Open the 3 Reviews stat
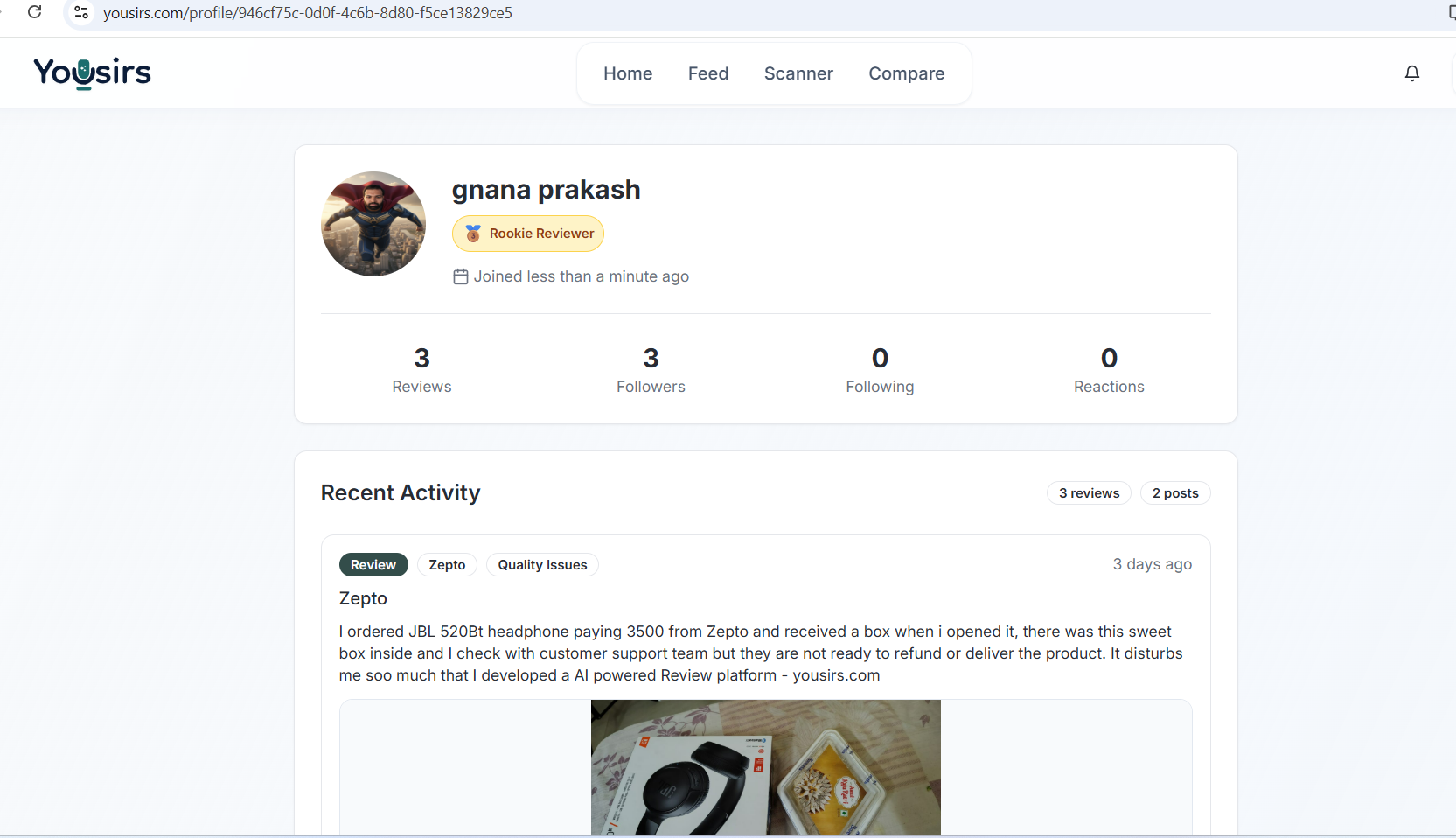 pos(421,369)
